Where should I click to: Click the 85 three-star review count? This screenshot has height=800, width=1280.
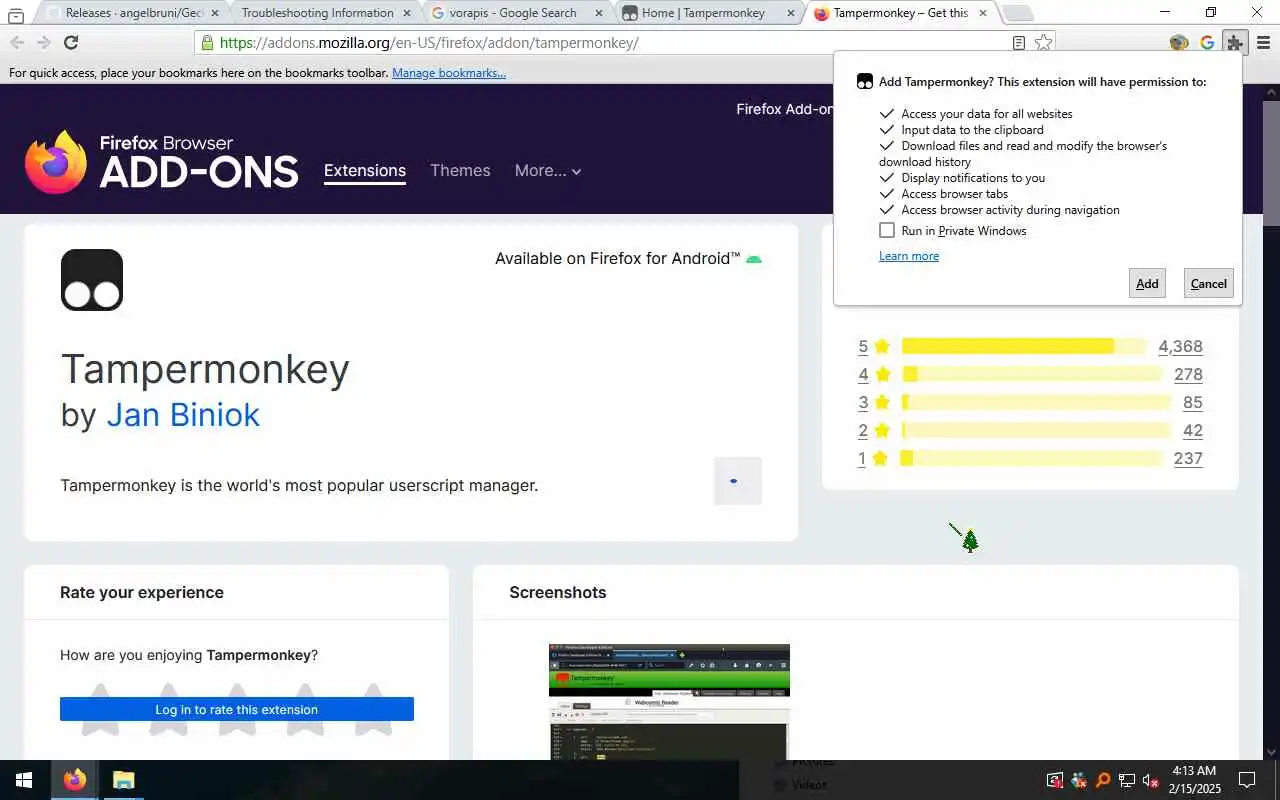pos(1193,403)
